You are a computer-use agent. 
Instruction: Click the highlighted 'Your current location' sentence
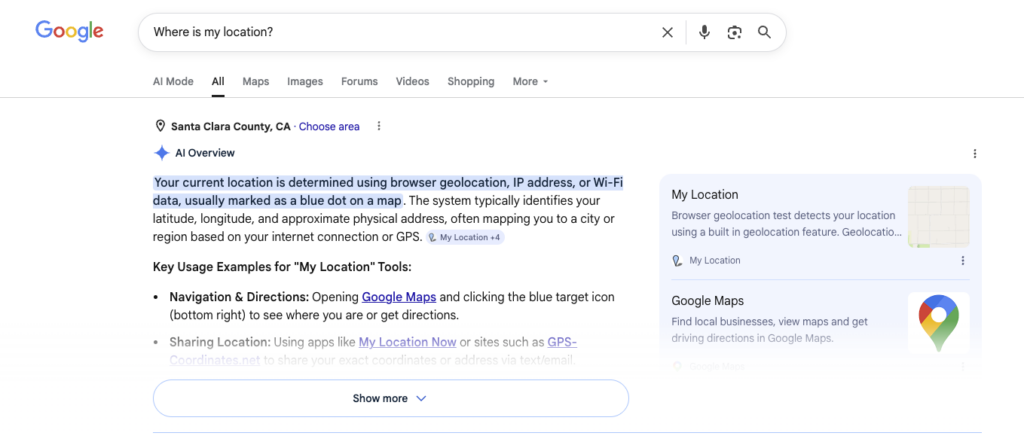point(388,191)
